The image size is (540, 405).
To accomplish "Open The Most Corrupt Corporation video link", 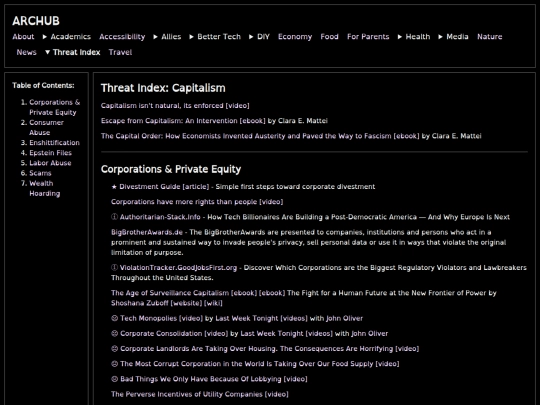I will pyautogui.click(x=247, y=364).
